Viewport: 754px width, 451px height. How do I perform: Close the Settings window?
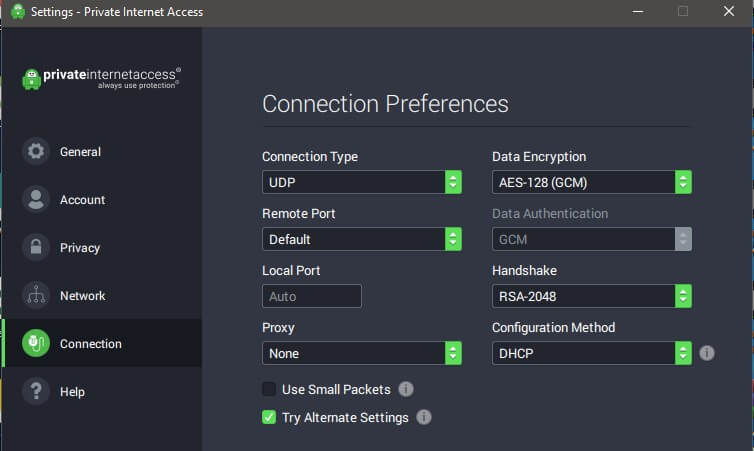tap(729, 11)
